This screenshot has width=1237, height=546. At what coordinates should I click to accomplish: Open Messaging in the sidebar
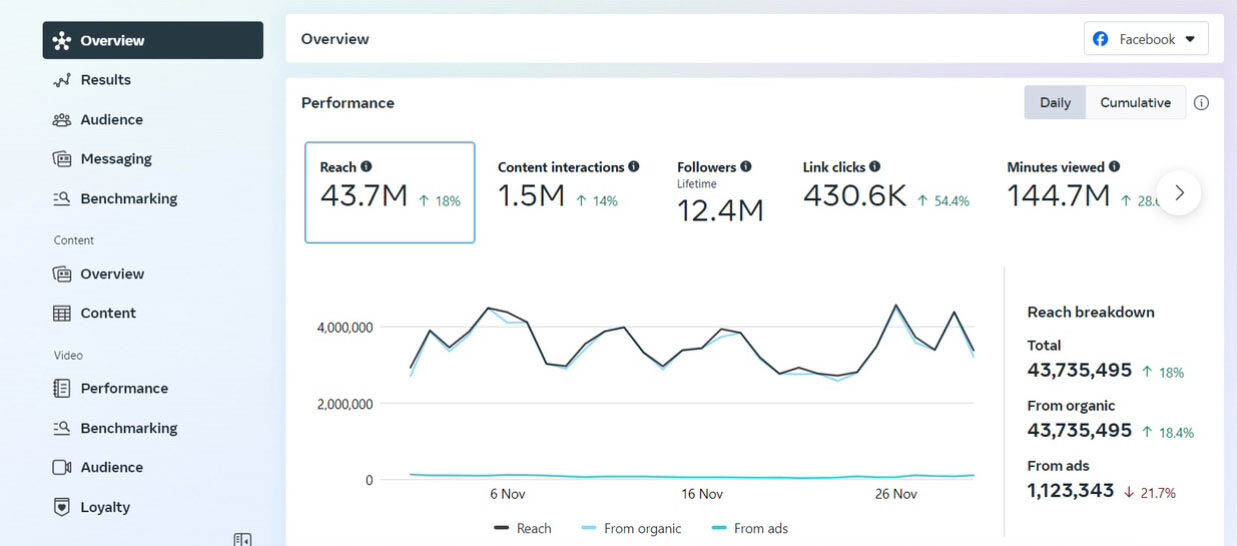[116, 159]
